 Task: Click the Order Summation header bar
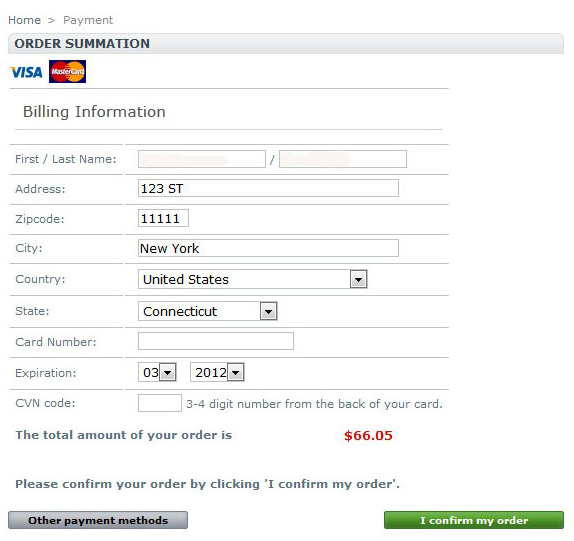[286, 44]
